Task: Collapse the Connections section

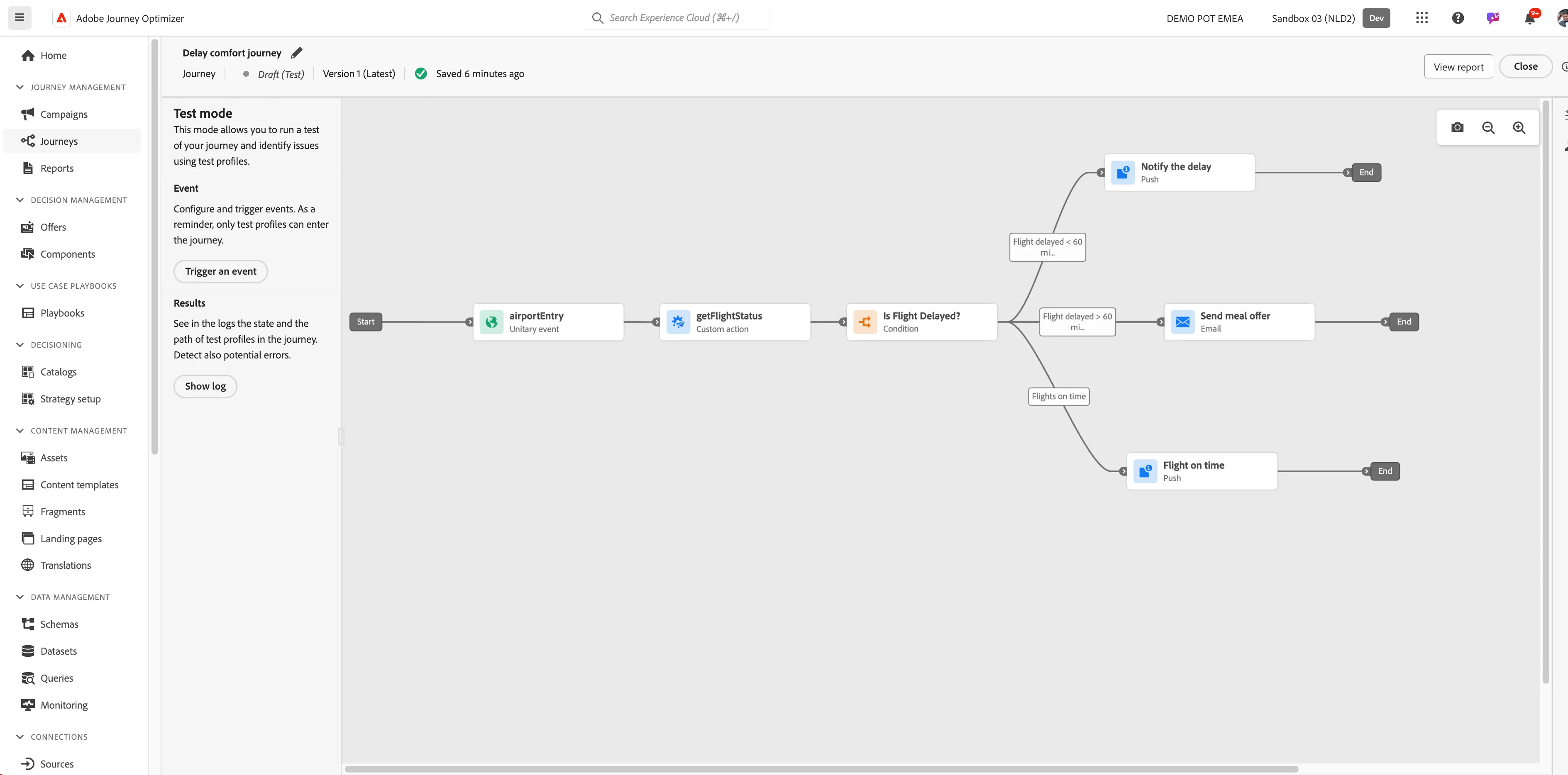Action: [20, 737]
